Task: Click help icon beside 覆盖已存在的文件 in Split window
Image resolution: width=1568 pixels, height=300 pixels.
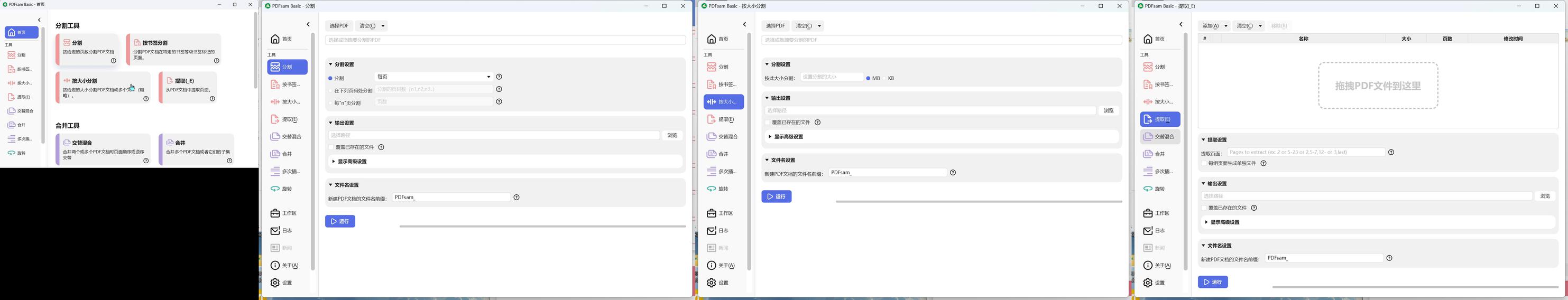Action: pos(381,147)
